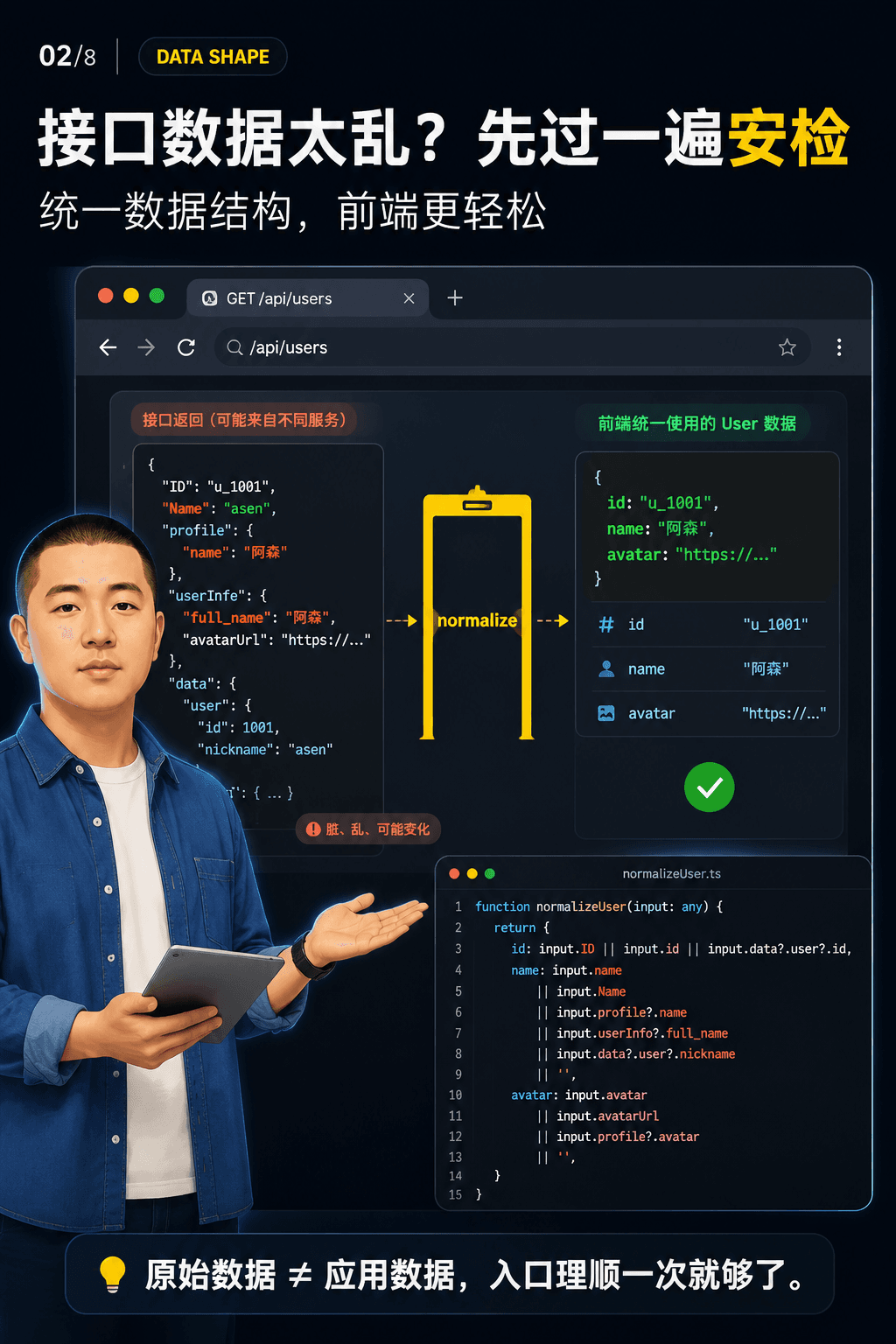Click the 脏、乱、可能变化 badge text
The height and width of the screenshot is (1344, 896).
click(x=377, y=829)
